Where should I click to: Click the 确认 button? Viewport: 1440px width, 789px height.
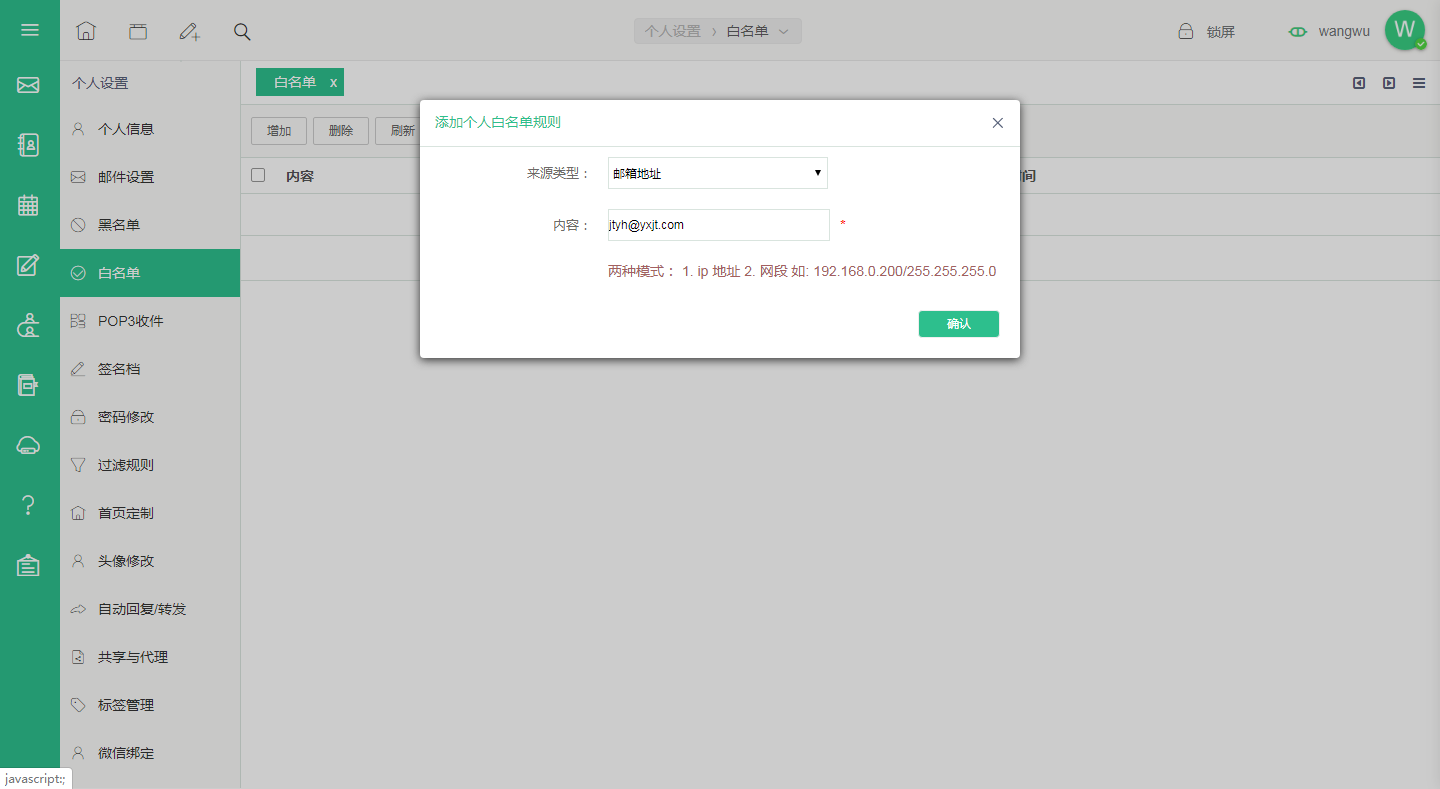tap(958, 324)
